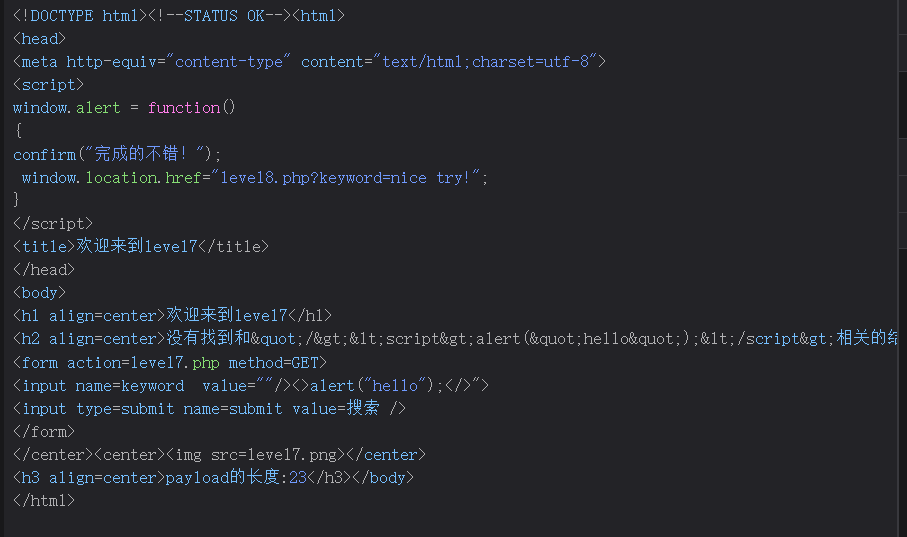Click the meta http-equiv tag line

[309, 62]
